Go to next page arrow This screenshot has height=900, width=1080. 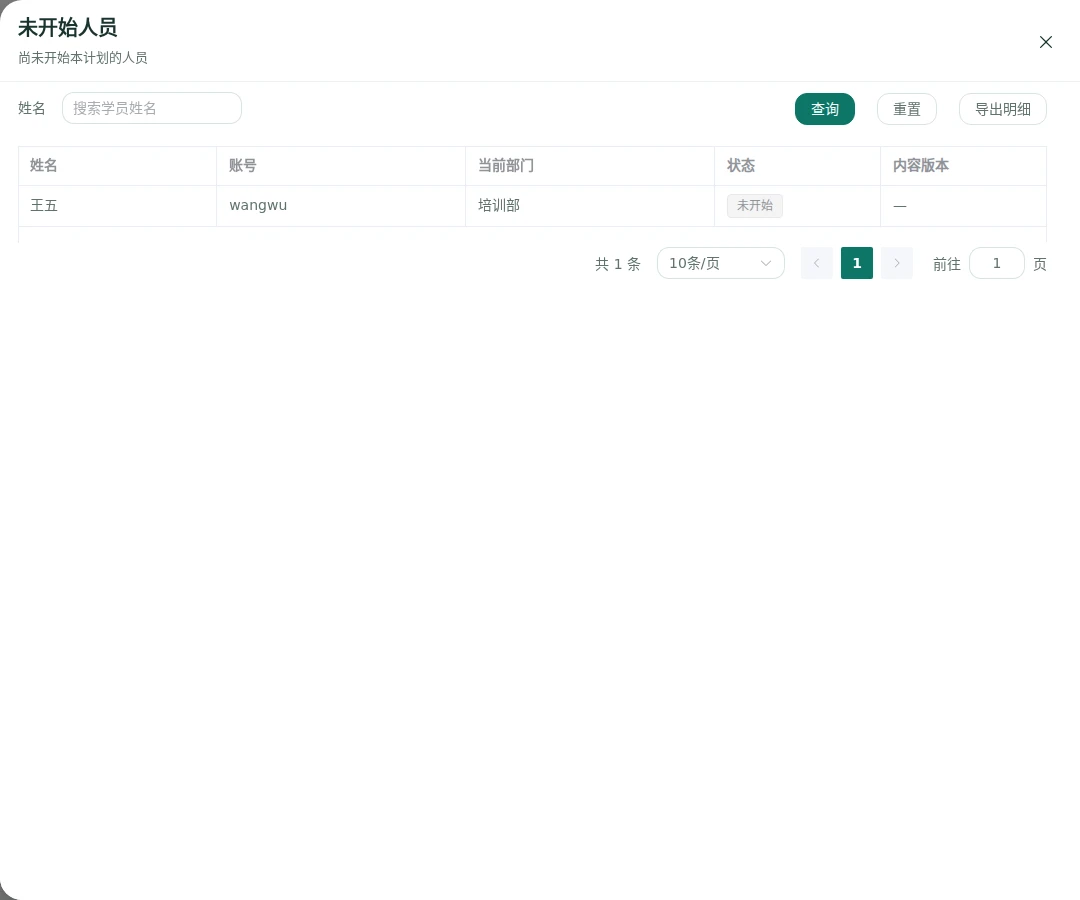tap(897, 263)
